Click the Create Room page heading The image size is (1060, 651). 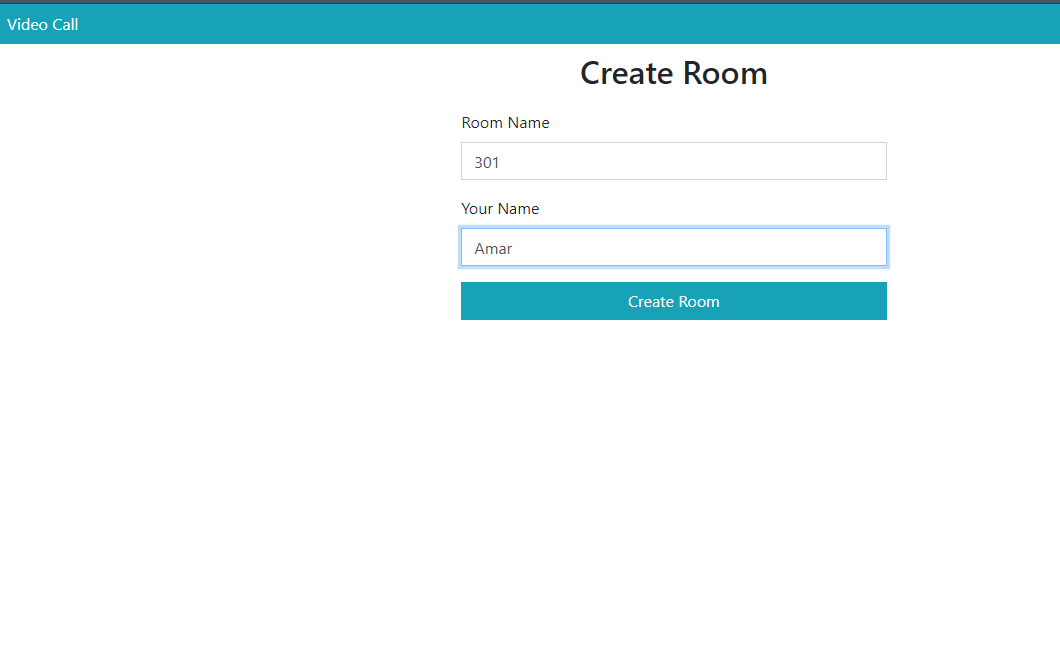point(673,73)
